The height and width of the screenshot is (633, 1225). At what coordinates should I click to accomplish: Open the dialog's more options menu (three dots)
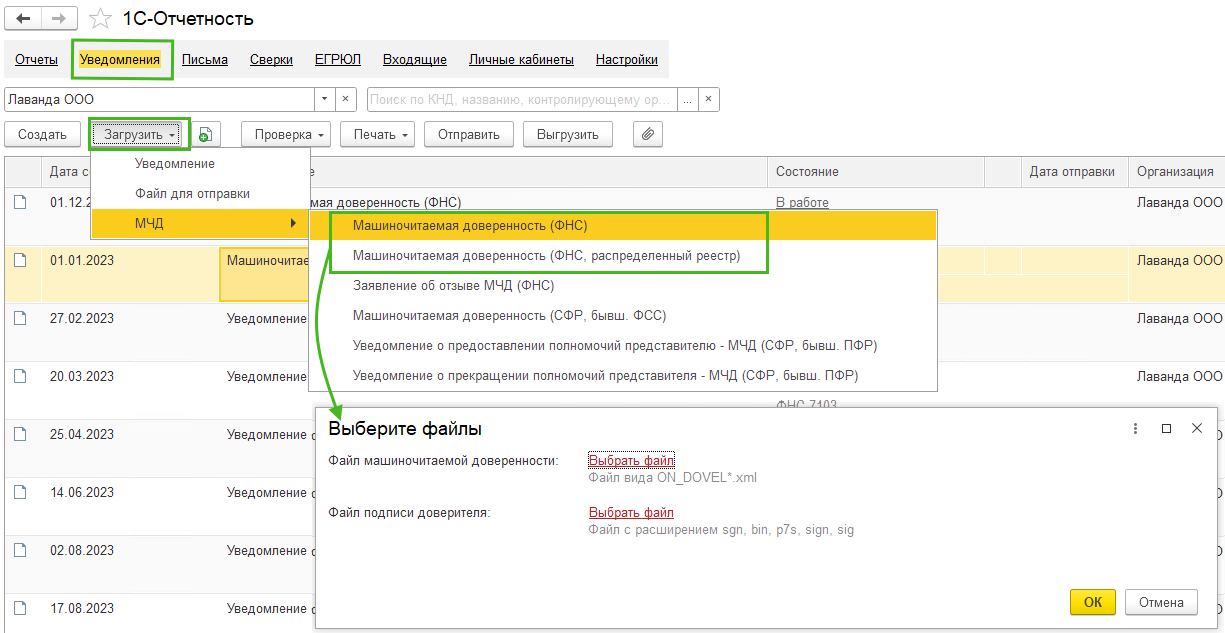click(1135, 428)
